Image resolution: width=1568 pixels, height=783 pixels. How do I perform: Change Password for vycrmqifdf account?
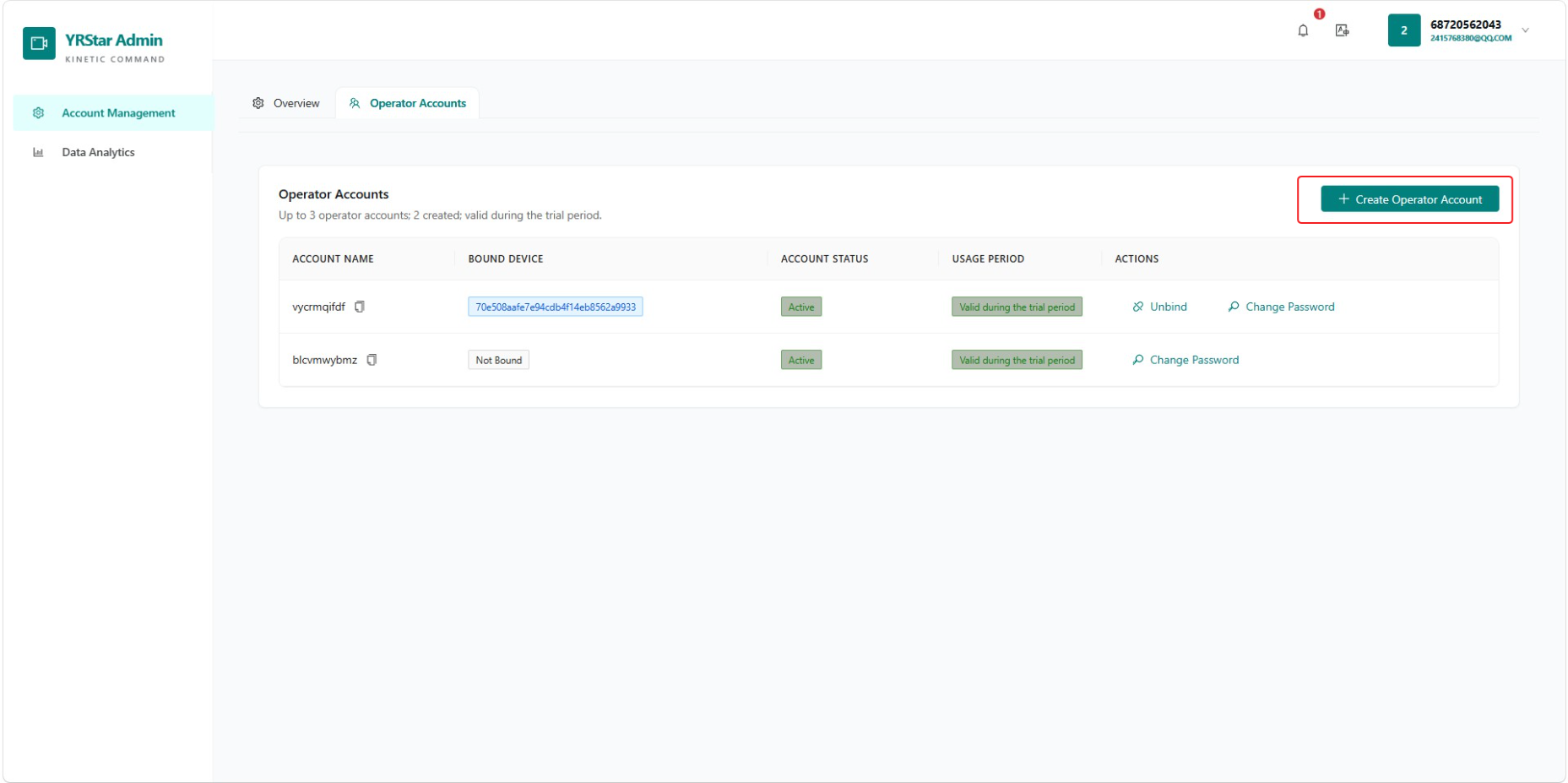pyautogui.click(x=1281, y=307)
